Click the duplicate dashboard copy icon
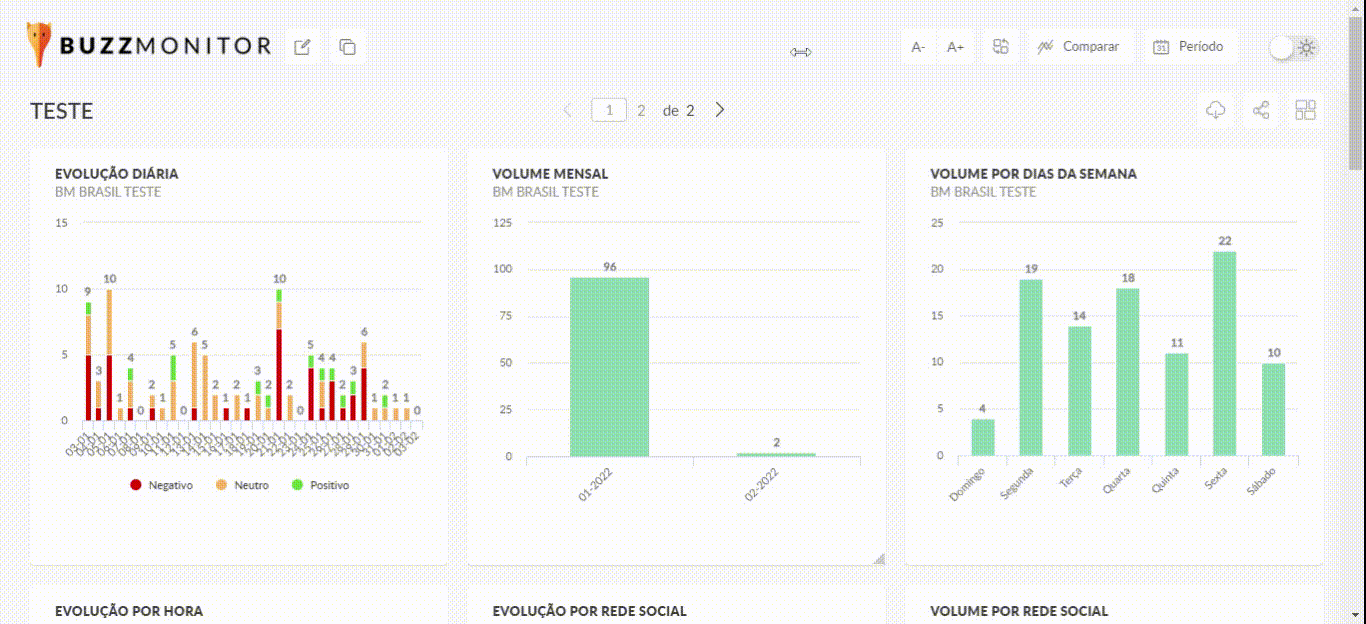The image size is (1366, 624). point(347,47)
